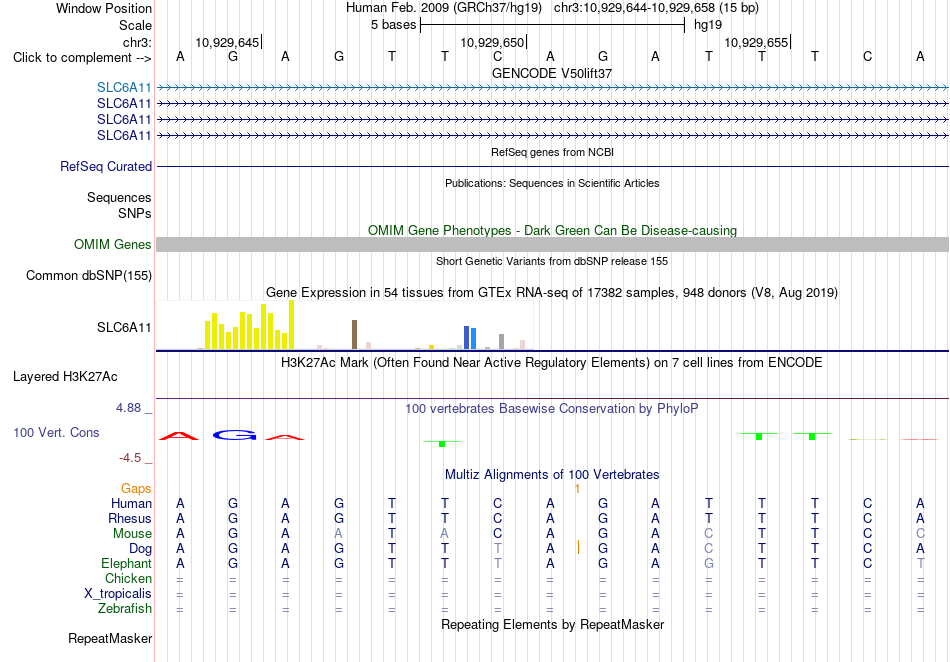Select the 'X_tropicalis' alignment row label
Image resolution: width=950 pixels, height=662 pixels.
pyautogui.click(x=118, y=594)
